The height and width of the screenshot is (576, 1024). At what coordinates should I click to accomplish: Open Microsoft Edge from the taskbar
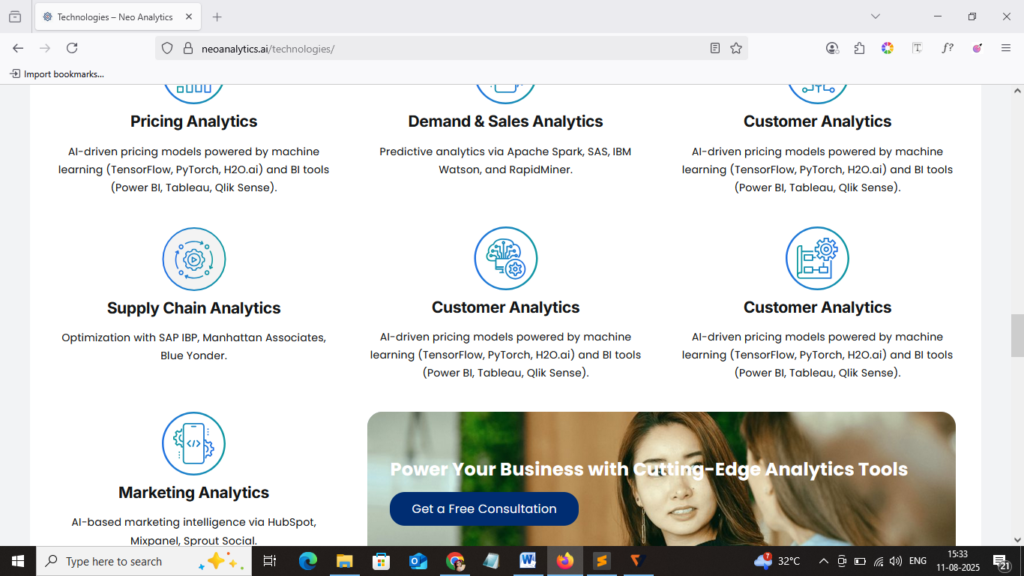(308, 561)
